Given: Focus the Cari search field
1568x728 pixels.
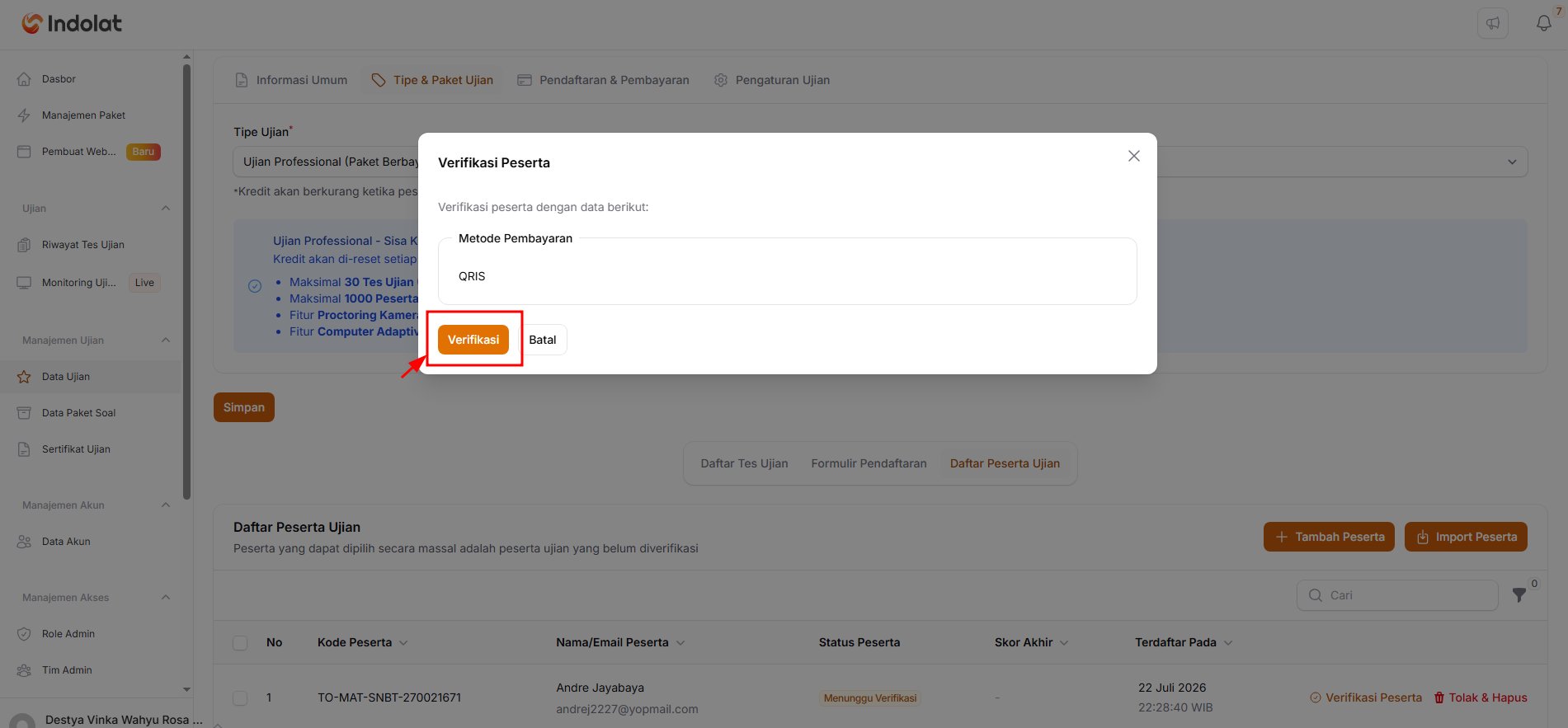Looking at the screenshot, I should pos(1397,595).
